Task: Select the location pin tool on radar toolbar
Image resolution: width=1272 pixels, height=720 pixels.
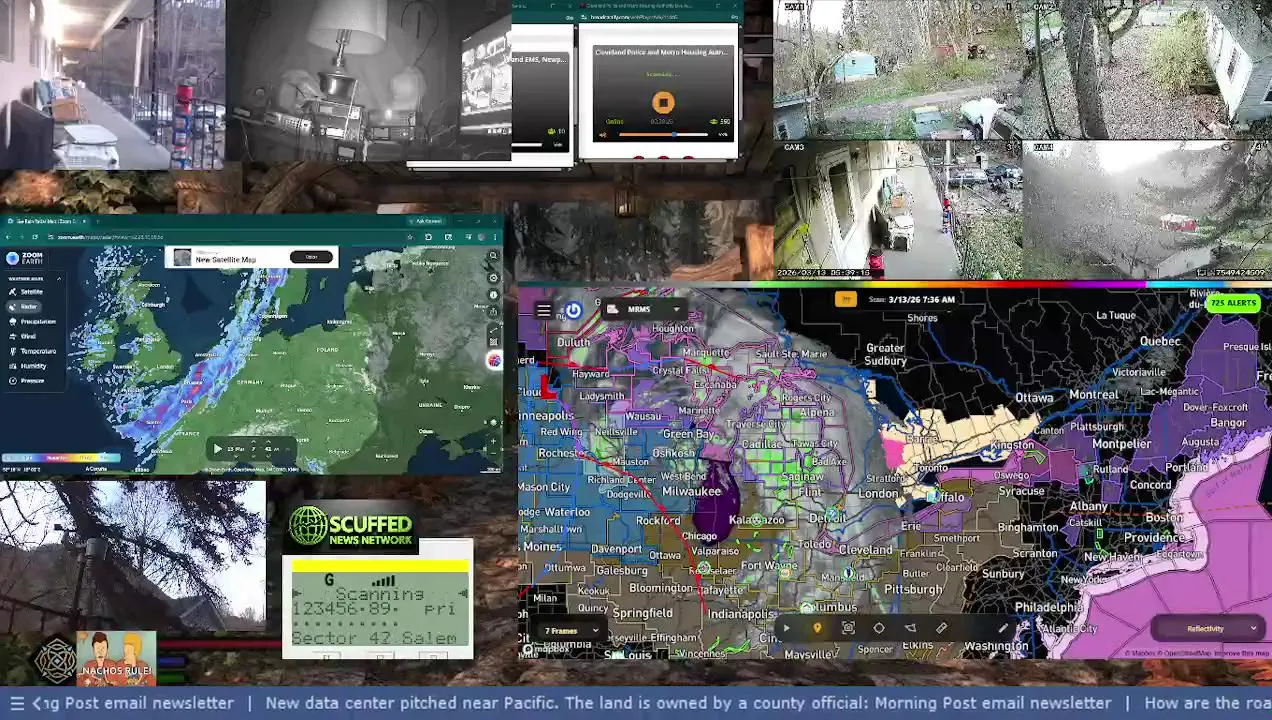Action: tap(817, 628)
